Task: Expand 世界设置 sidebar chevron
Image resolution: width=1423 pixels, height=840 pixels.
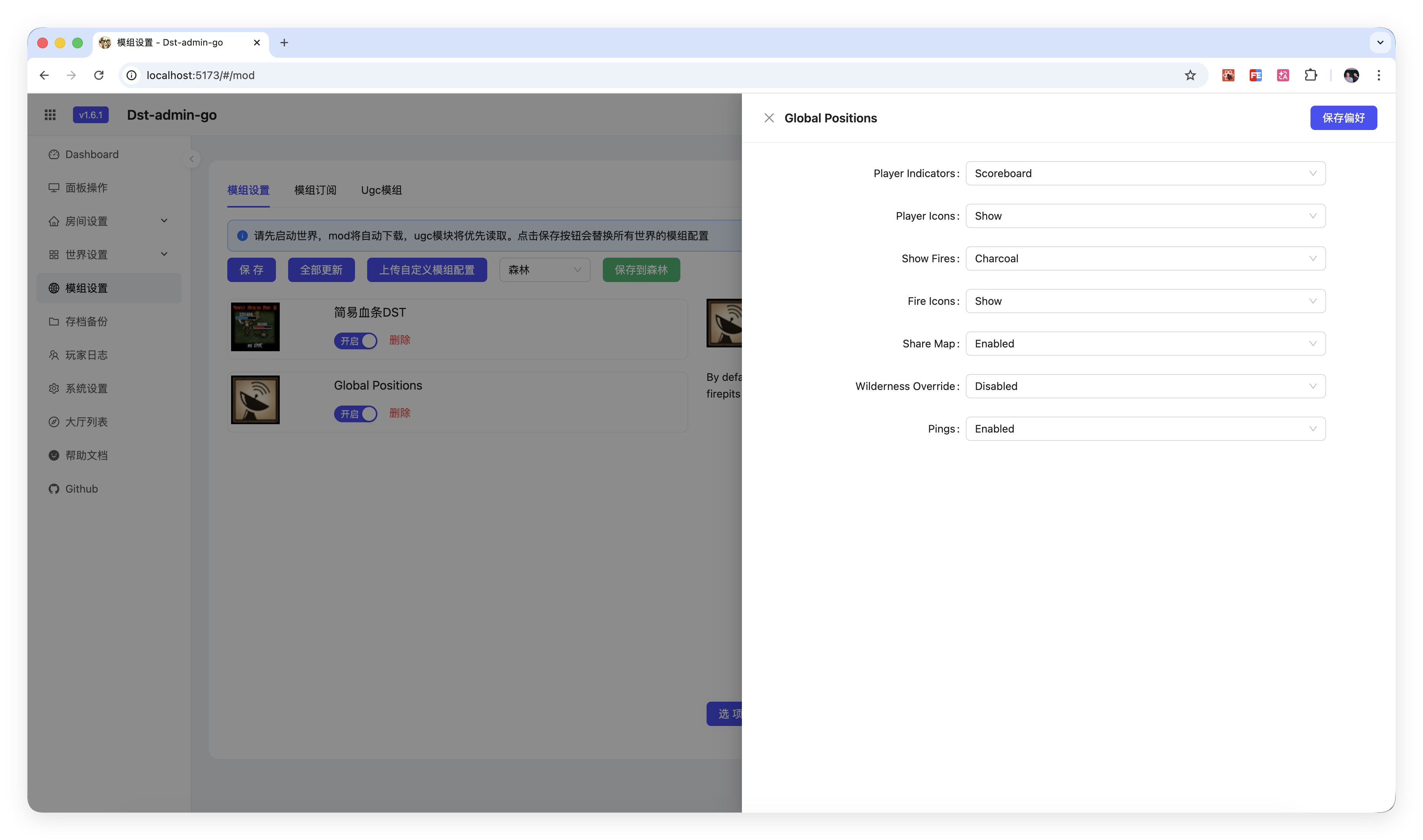Action: tap(164, 254)
